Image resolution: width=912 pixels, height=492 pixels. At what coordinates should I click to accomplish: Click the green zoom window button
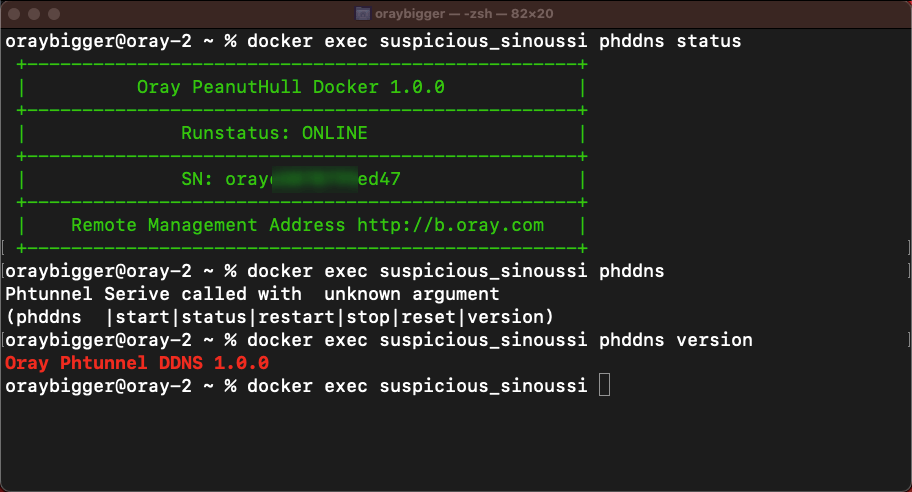click(x=54, y=13)
